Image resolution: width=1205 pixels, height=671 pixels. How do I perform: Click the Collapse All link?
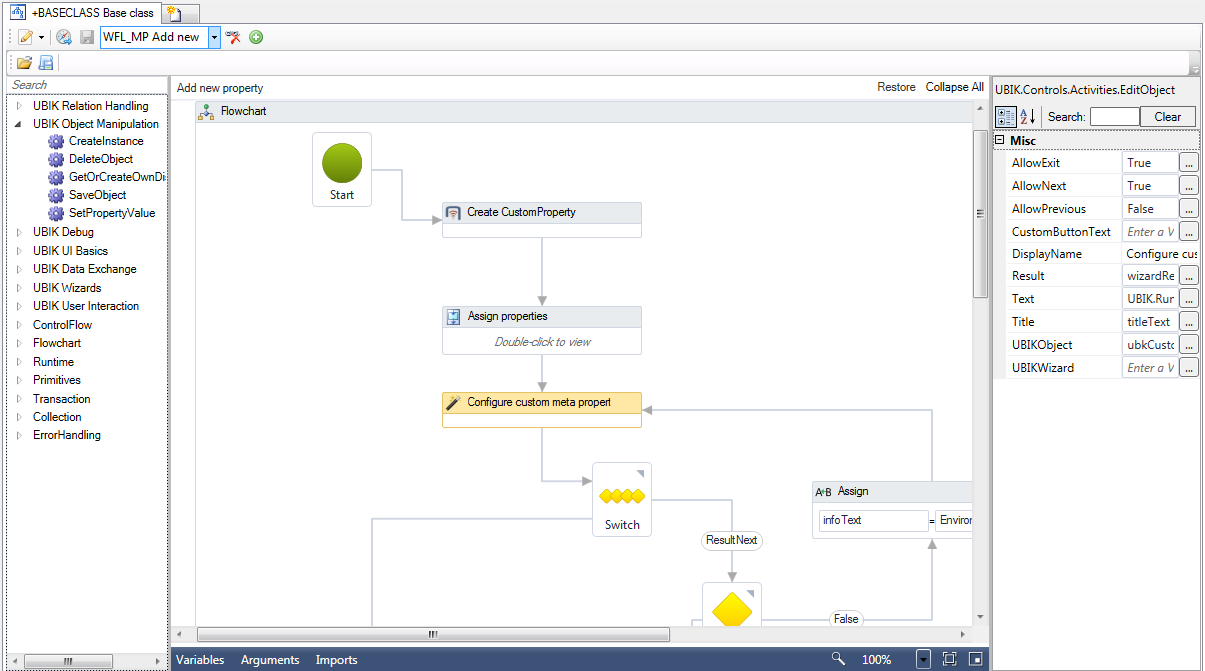click(954, 87)
